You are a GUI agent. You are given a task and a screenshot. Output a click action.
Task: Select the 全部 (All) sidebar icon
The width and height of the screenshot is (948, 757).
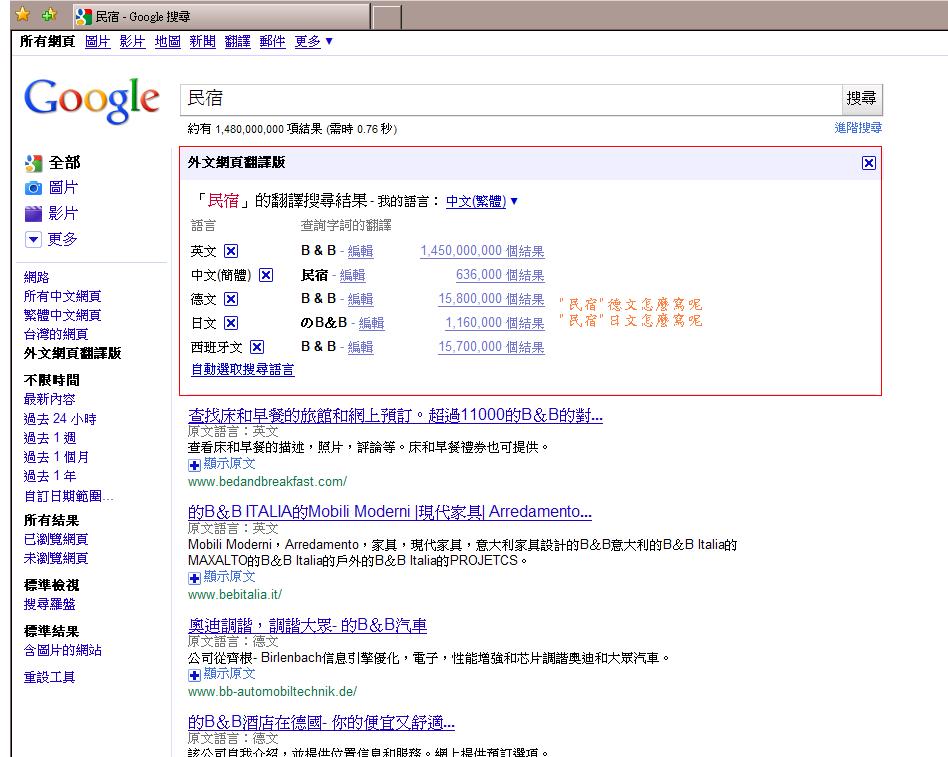[33, 163]
